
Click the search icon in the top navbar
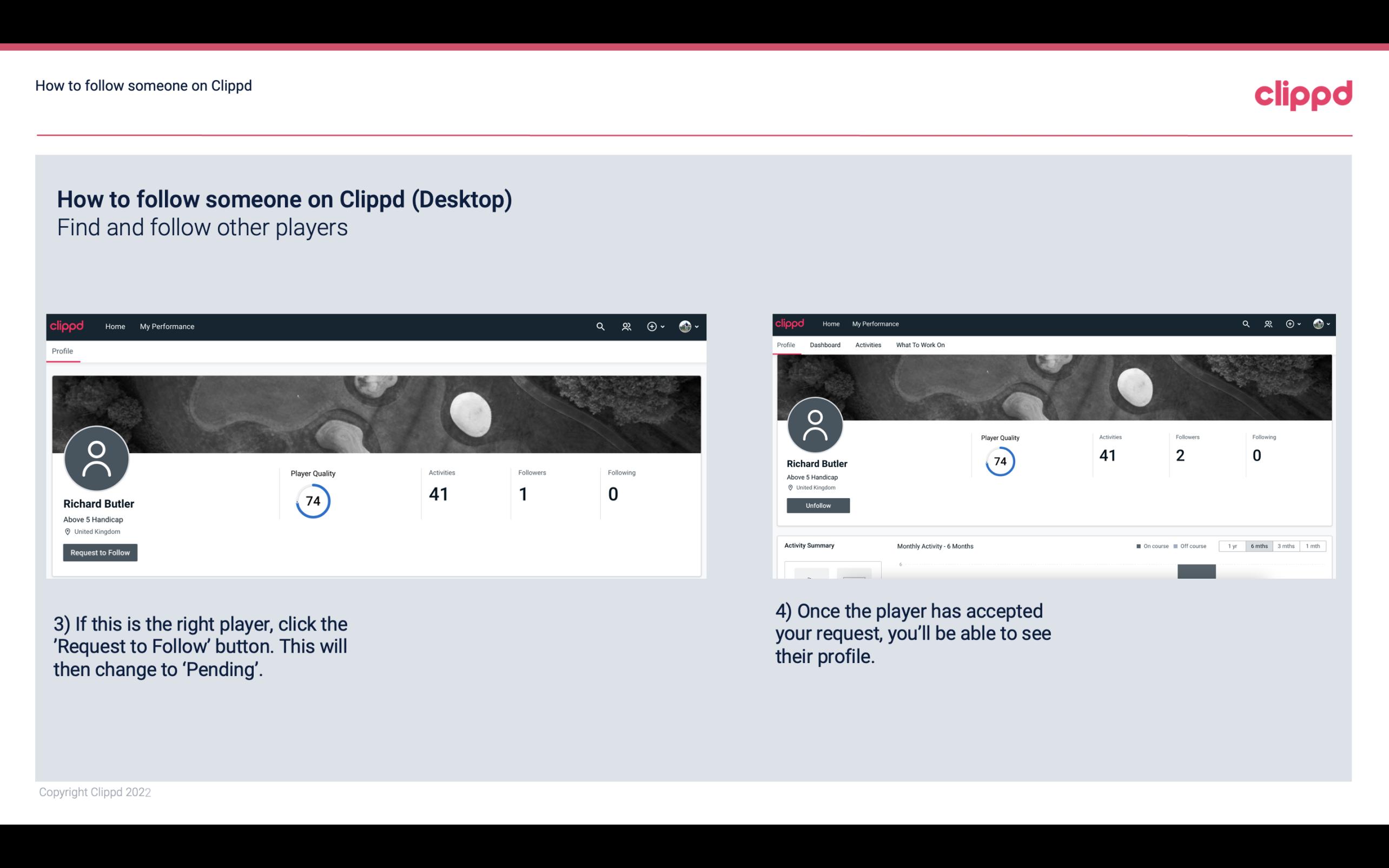pyautogui.click(x=599, y=326)
